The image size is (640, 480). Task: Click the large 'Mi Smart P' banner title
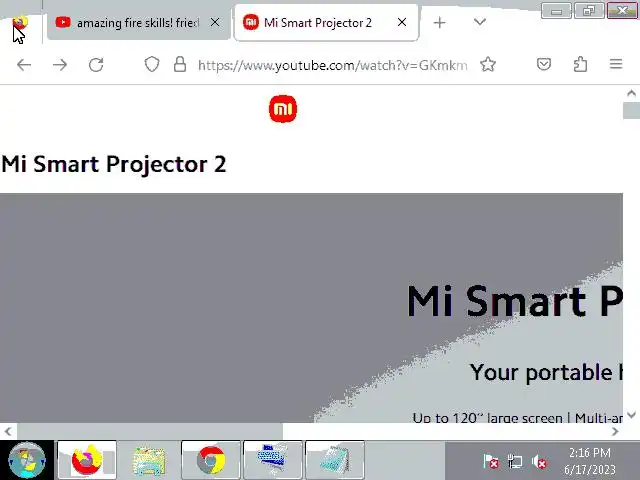tap(515, 302)
